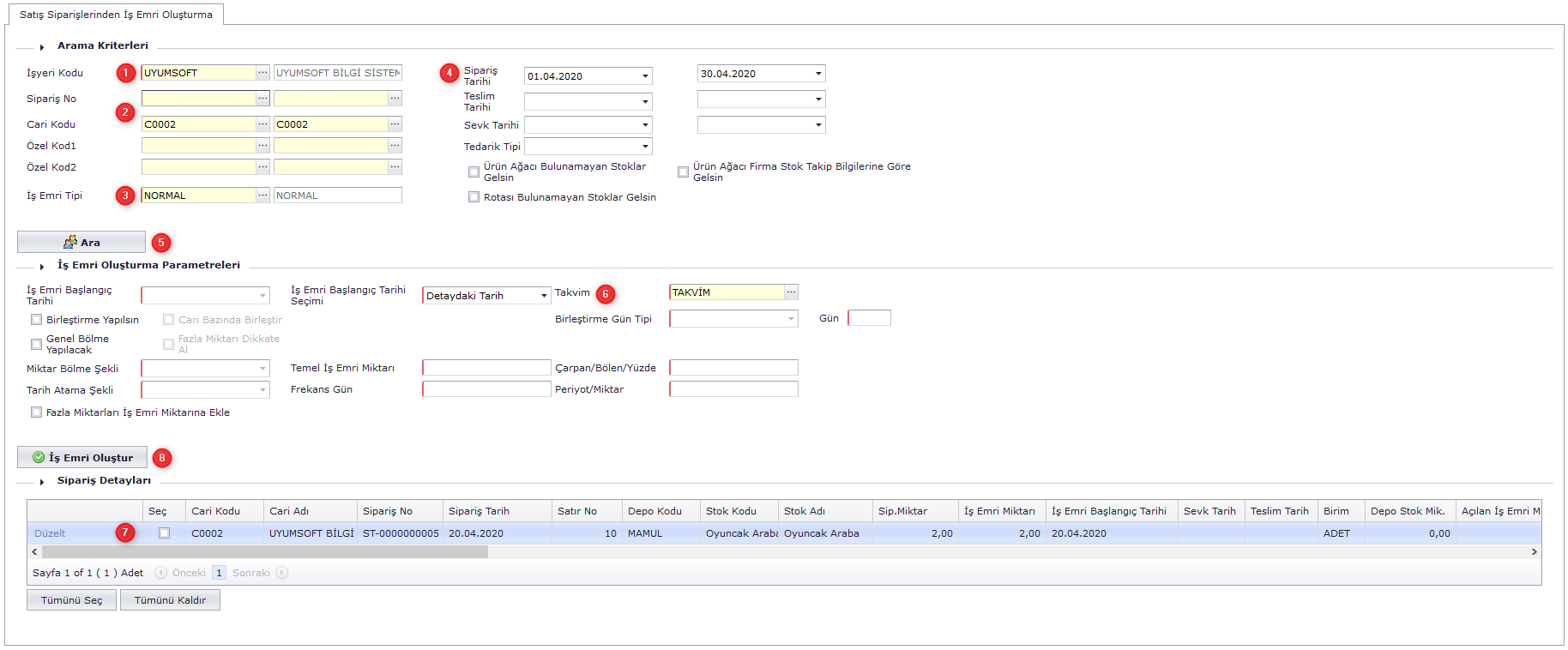The height and width of the screenshot is (650, 1568).
Task: Enable Rotası Bulunamayan Stoklar Gelsin checkbox
Action: [x=473, y=197]
